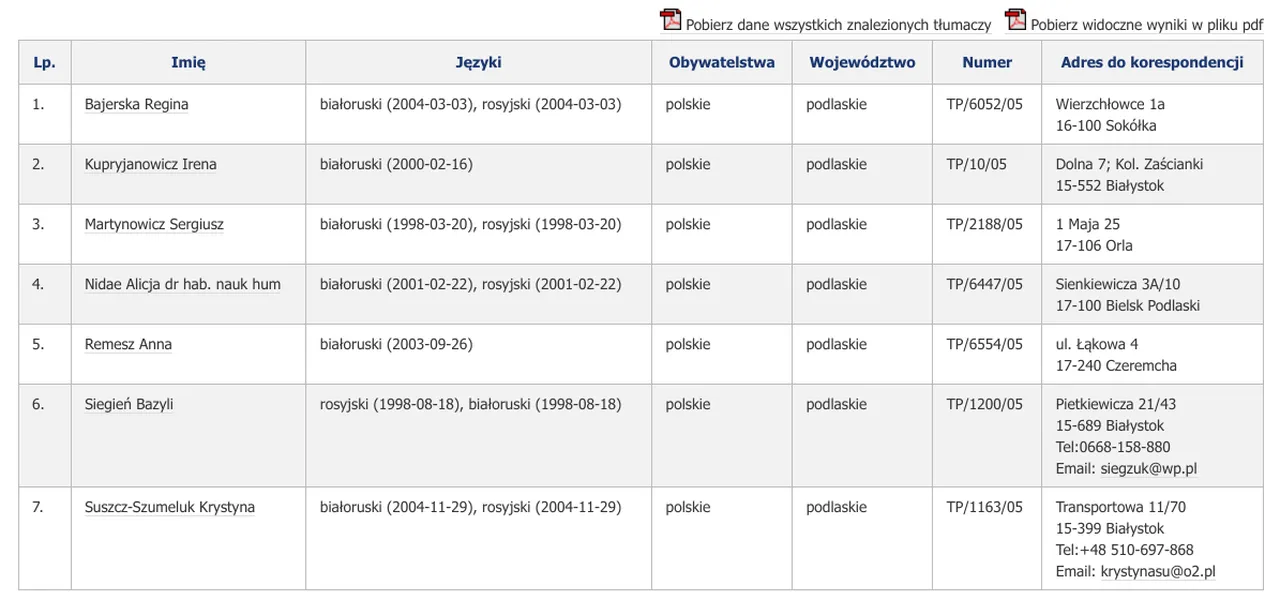Image resolution: width=1280 pixels, height=600 pixels.
Task: Click Remesz Anna name link
Action: pos(128,344)
